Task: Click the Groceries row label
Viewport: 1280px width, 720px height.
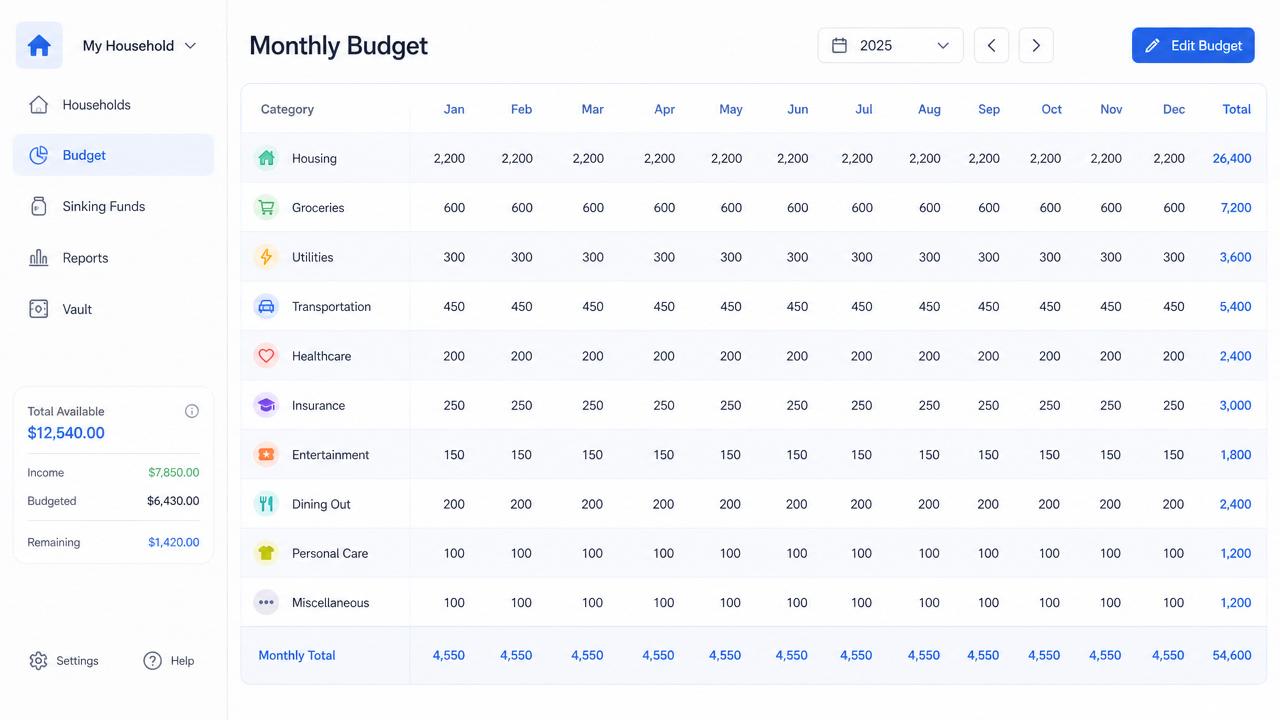Action: tap(318, 208)
